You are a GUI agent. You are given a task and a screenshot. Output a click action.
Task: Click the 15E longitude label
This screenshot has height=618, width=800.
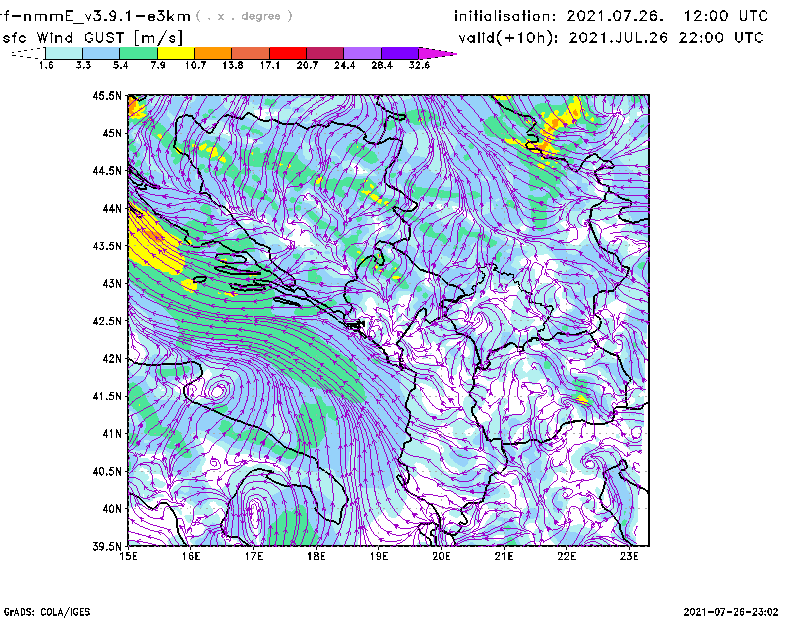coord(128,556)
